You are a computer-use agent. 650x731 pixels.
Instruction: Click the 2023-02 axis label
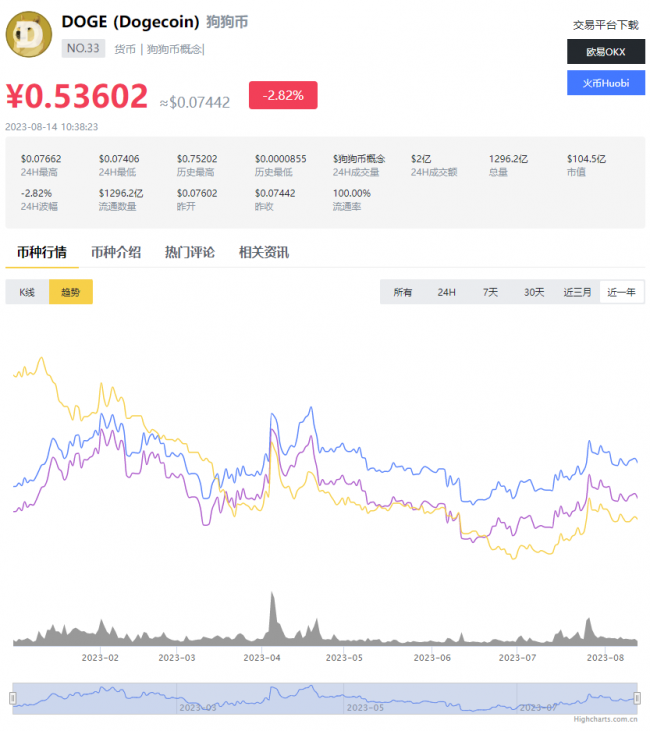(x=100, y=658)
